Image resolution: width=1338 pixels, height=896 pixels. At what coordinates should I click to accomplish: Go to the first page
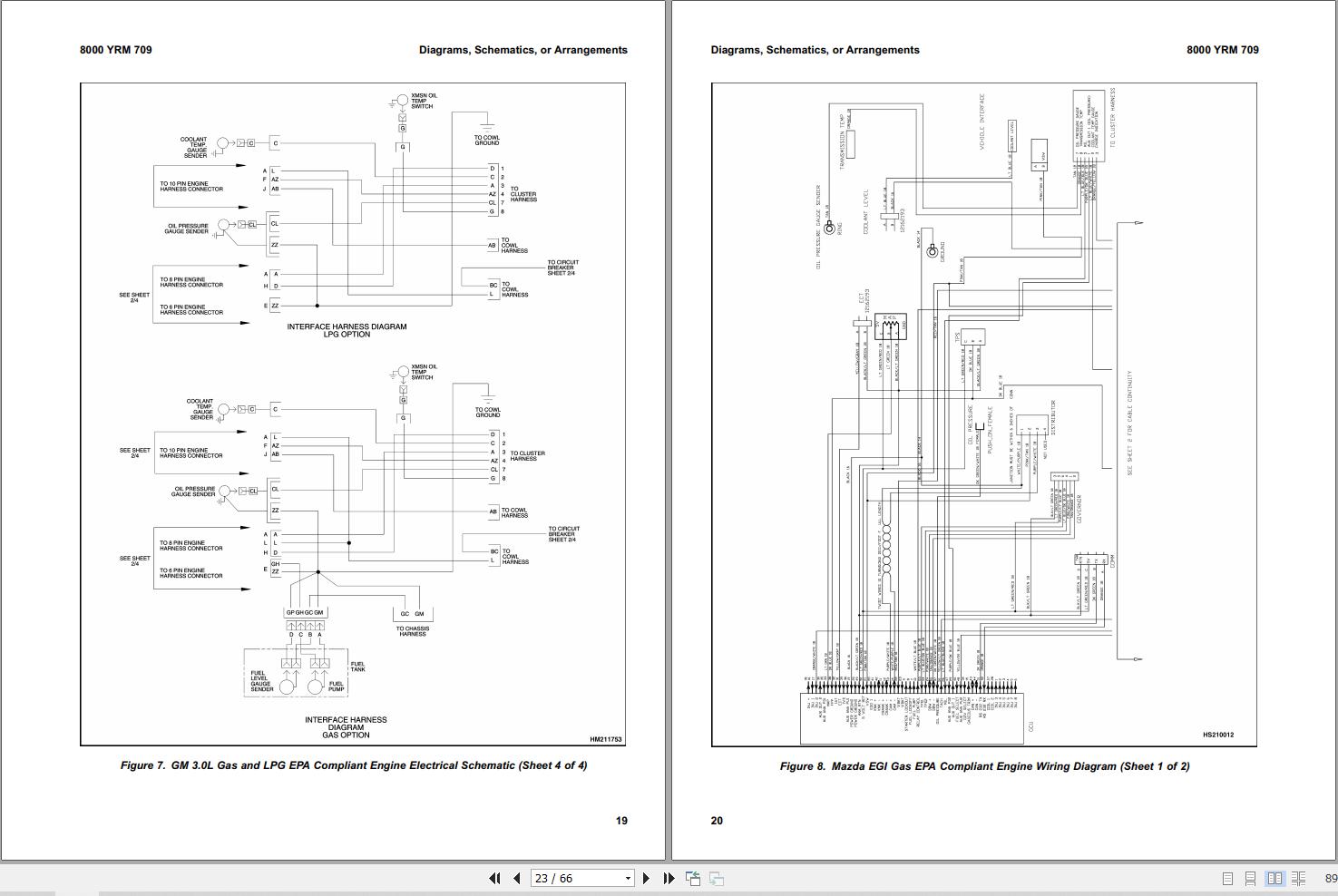coord(494,878)
